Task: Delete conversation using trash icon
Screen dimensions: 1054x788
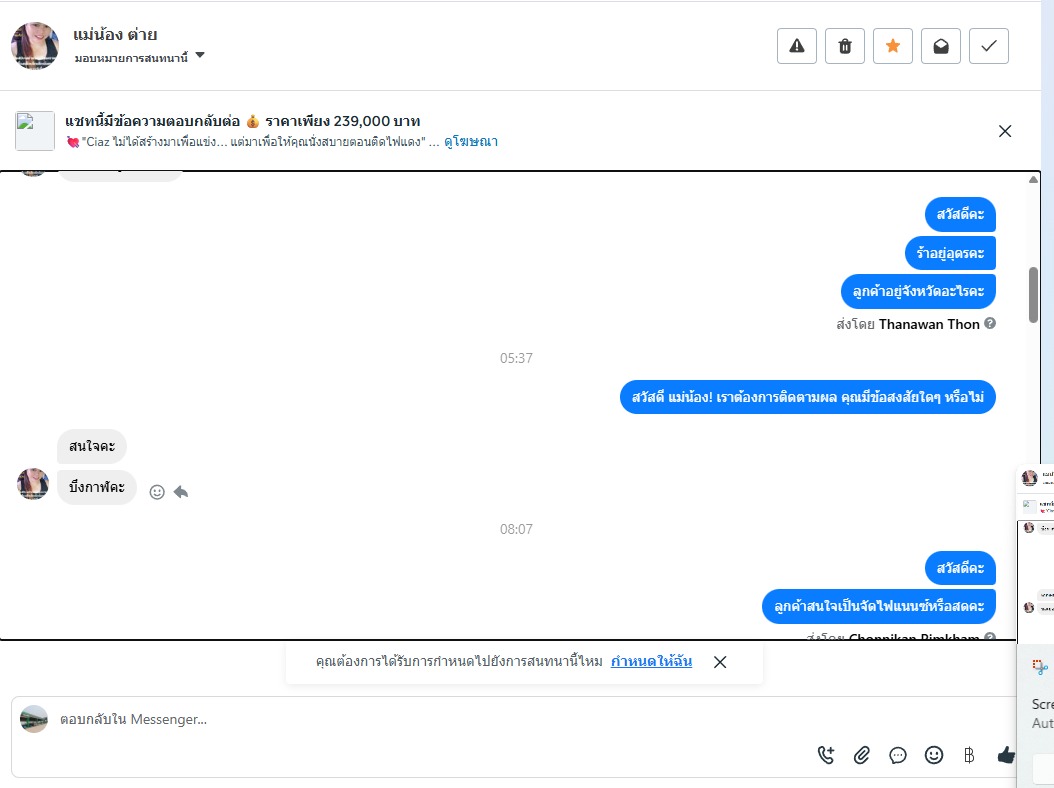Action: 845,46
